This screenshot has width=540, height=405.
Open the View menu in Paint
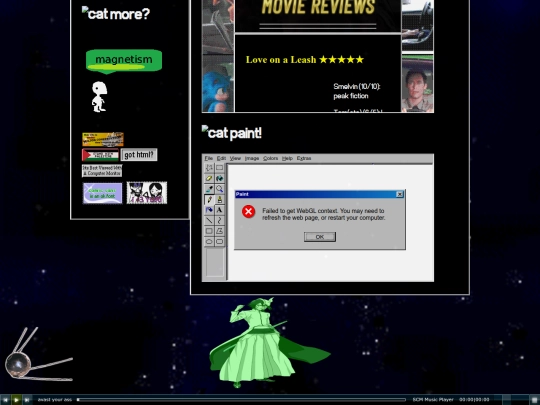click(235, 158)
